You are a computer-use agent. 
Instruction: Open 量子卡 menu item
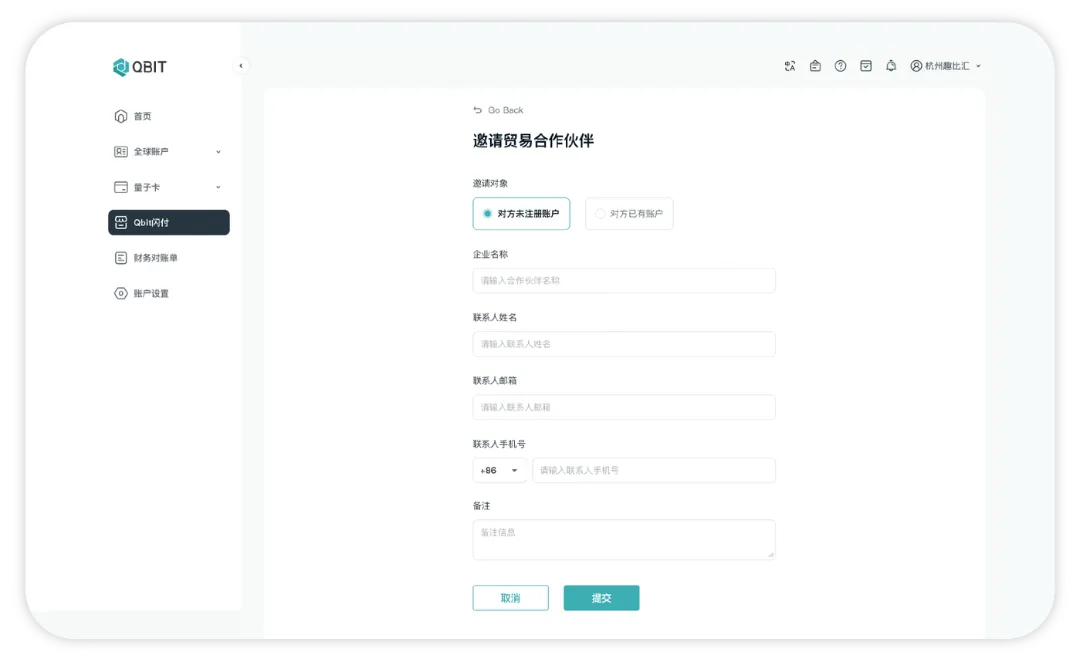[x=169, y=187]
